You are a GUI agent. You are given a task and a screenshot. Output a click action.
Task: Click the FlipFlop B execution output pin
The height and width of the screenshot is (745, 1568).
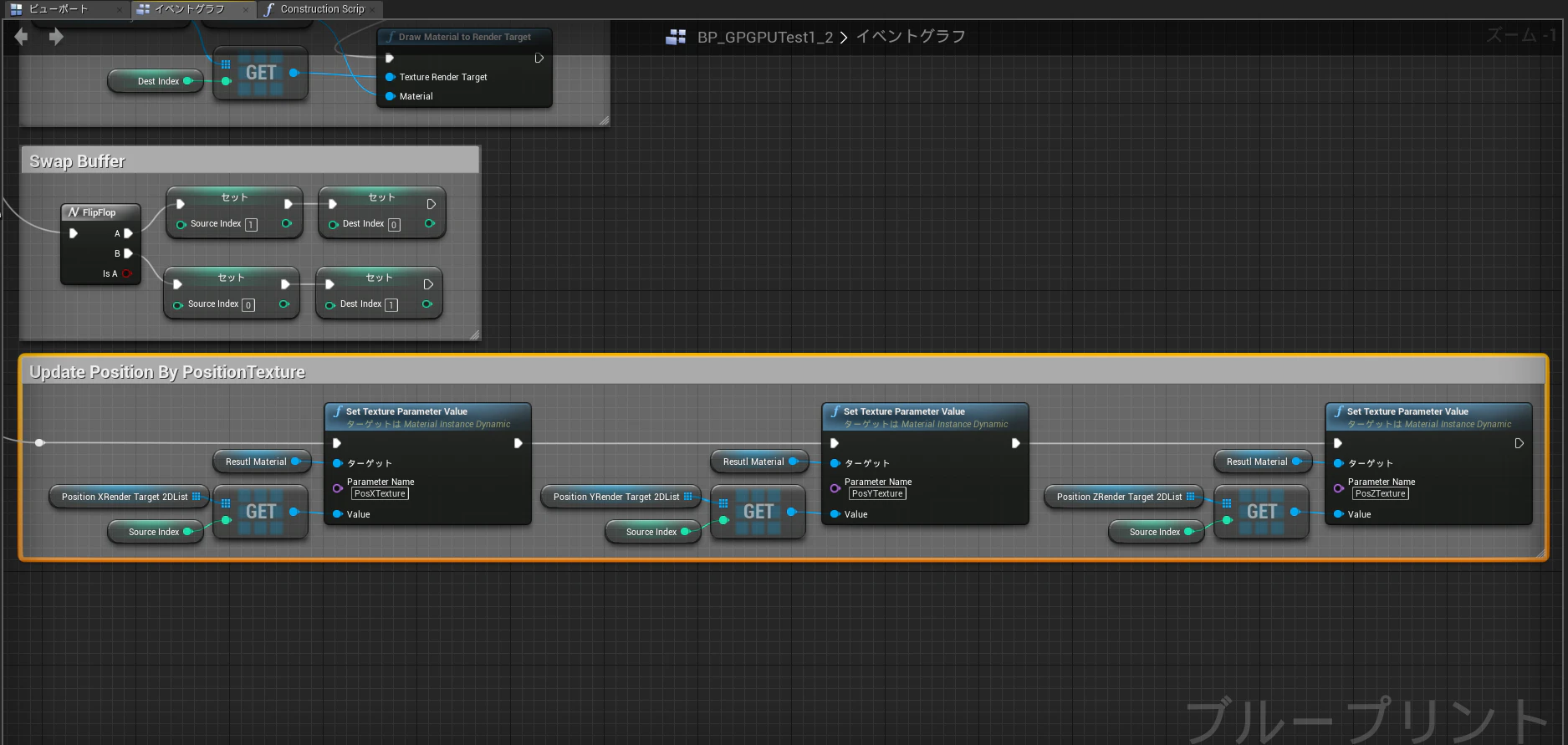click(x=128, y=253)
